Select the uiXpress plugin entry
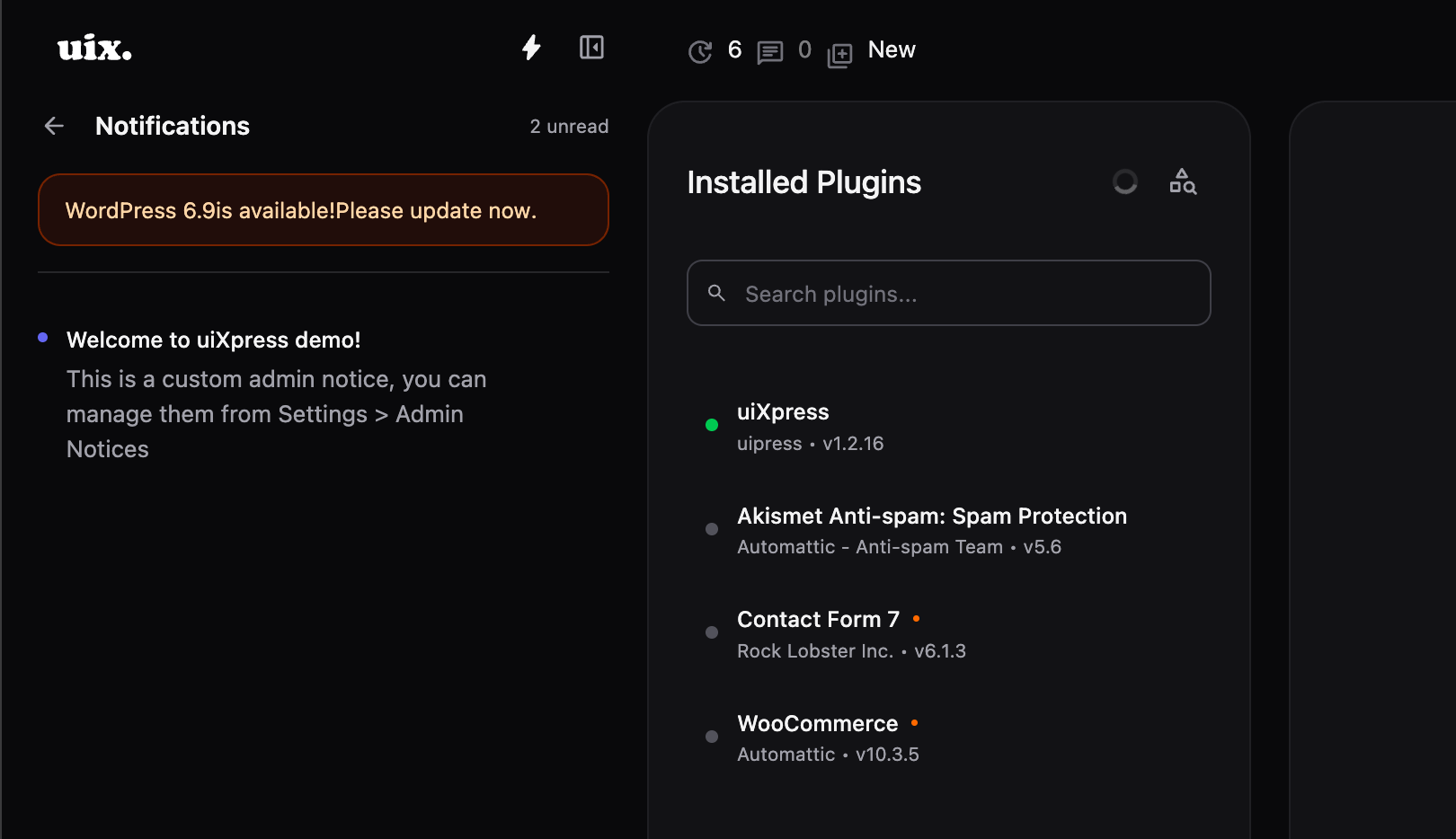Image resolution: width=1456 pixels, height=839 pixels. tap(782, 412)
